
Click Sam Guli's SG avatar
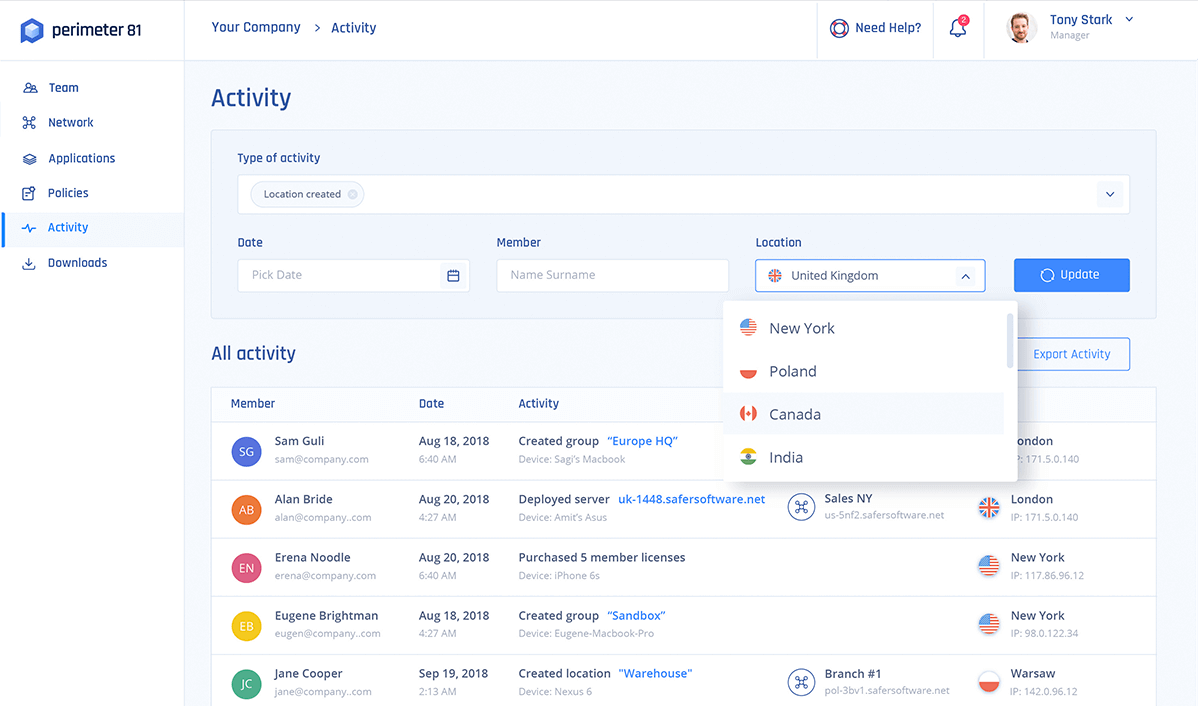coord(247,452)
